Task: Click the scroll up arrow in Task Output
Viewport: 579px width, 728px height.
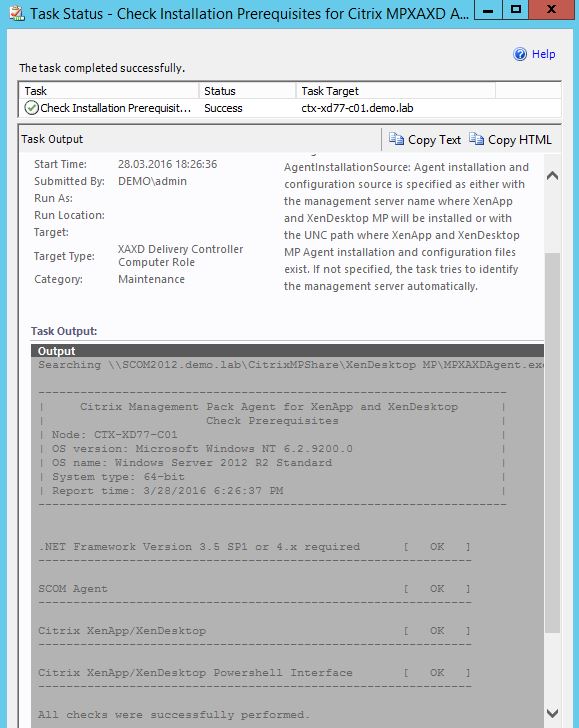Action: tap(552, 176)
